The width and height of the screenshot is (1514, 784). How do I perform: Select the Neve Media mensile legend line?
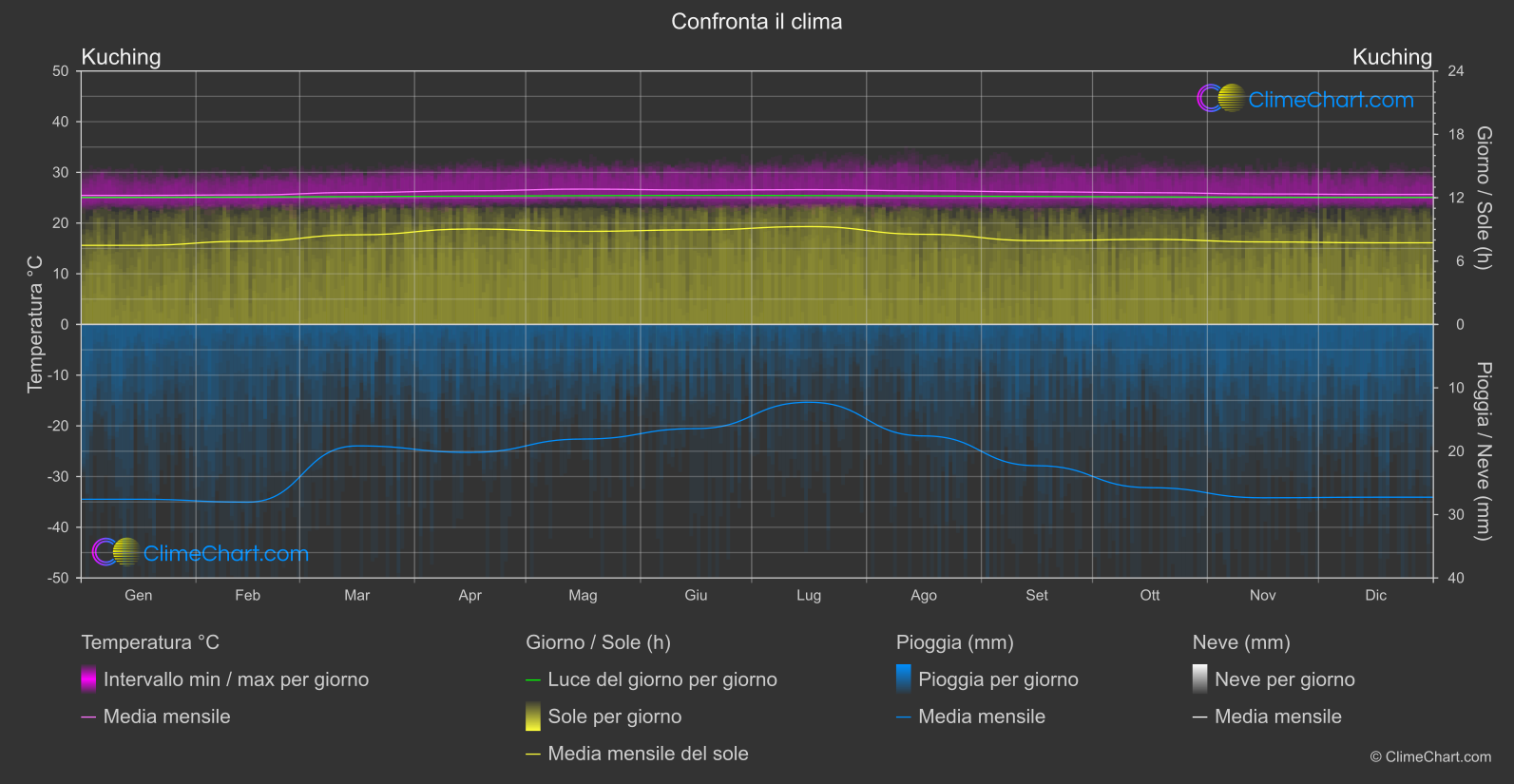click(x=1267, y=717)
